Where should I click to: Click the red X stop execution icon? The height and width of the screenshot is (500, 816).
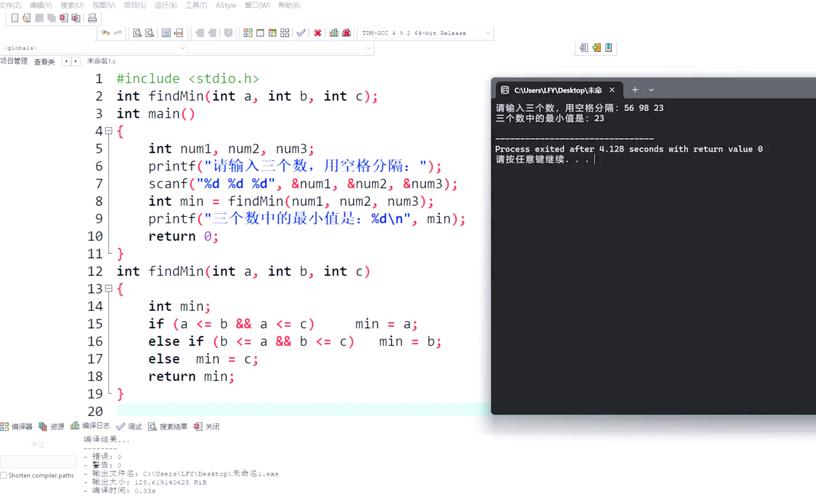click(318, 33)
